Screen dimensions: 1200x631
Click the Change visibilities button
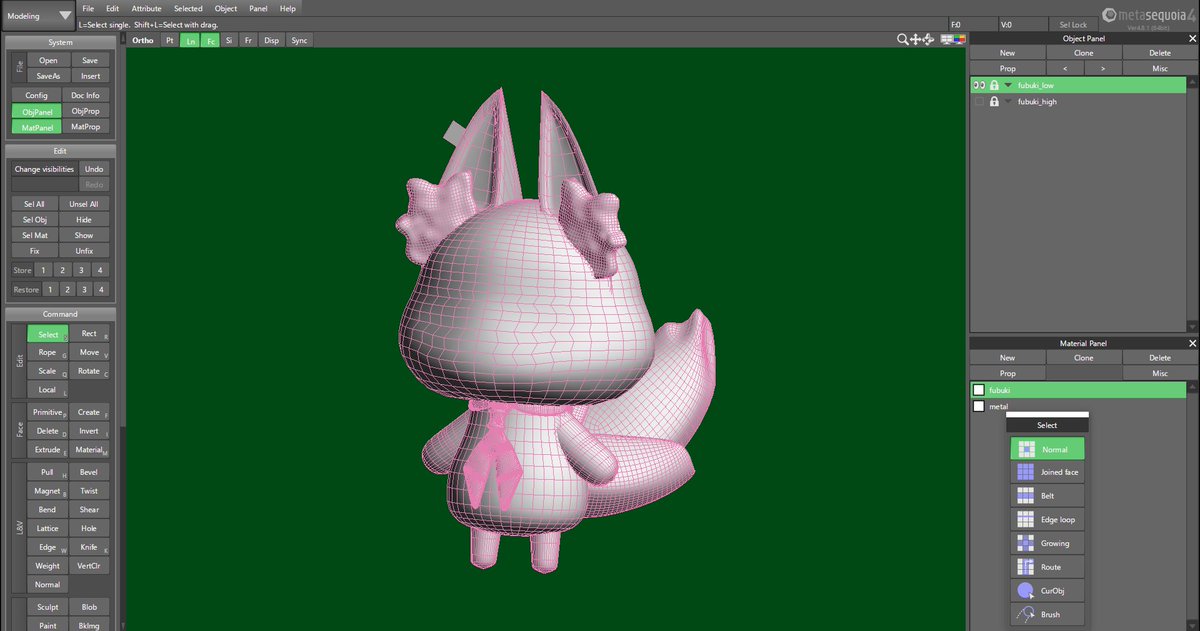[44, 169]
